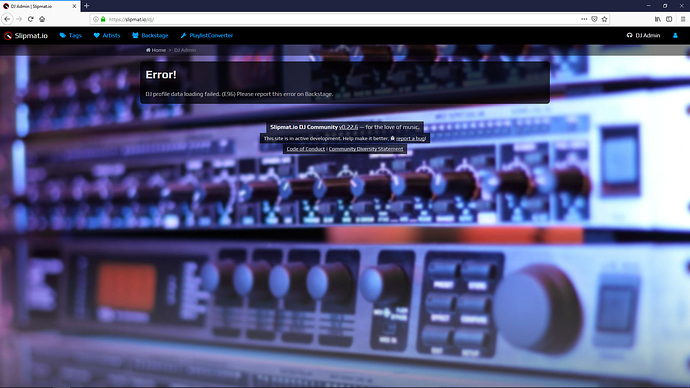Viewport: 690px width, 388px height.
Task: Open the Tags navigation link
Action: (71, 36)
